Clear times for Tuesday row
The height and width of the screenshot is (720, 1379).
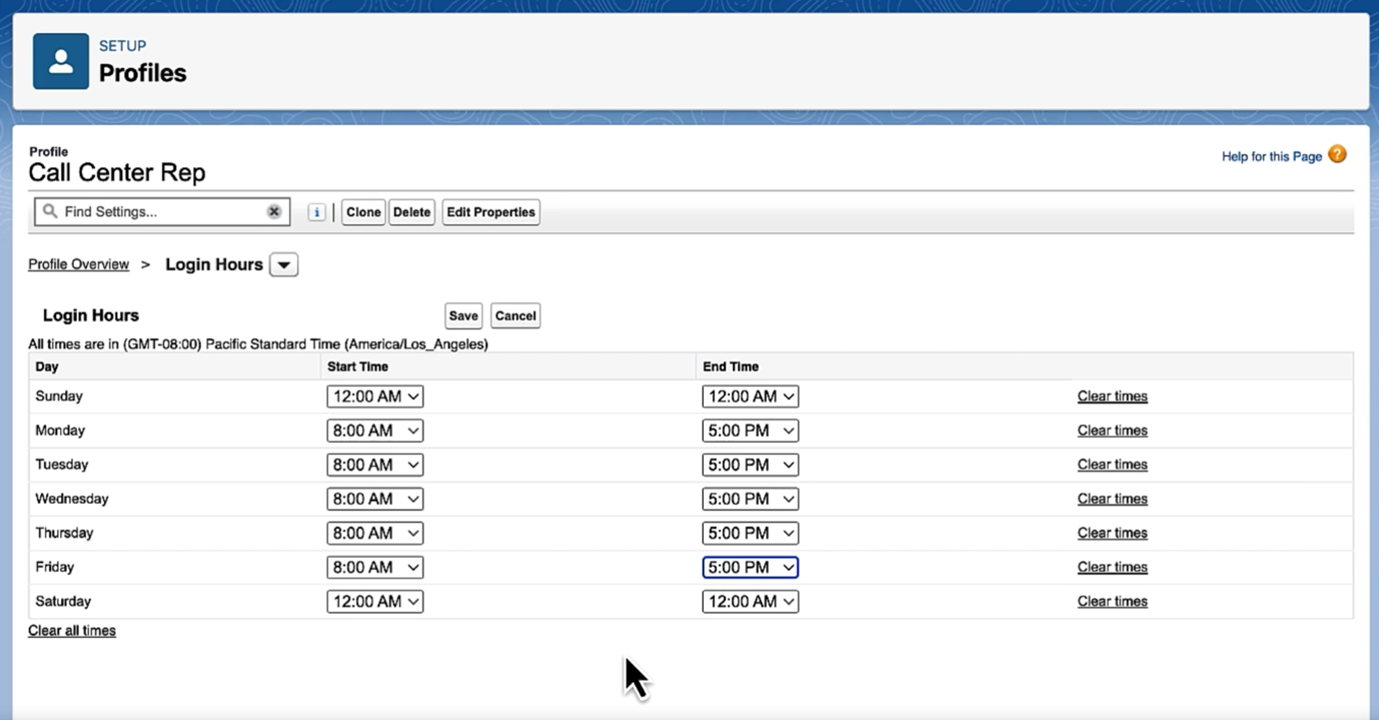click(x=1112, y=465)
